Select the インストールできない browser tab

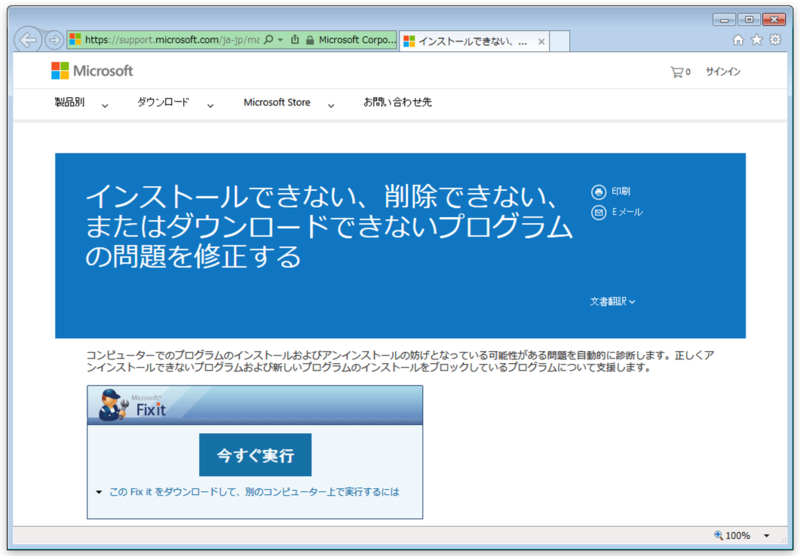click(x=472, y=42)
